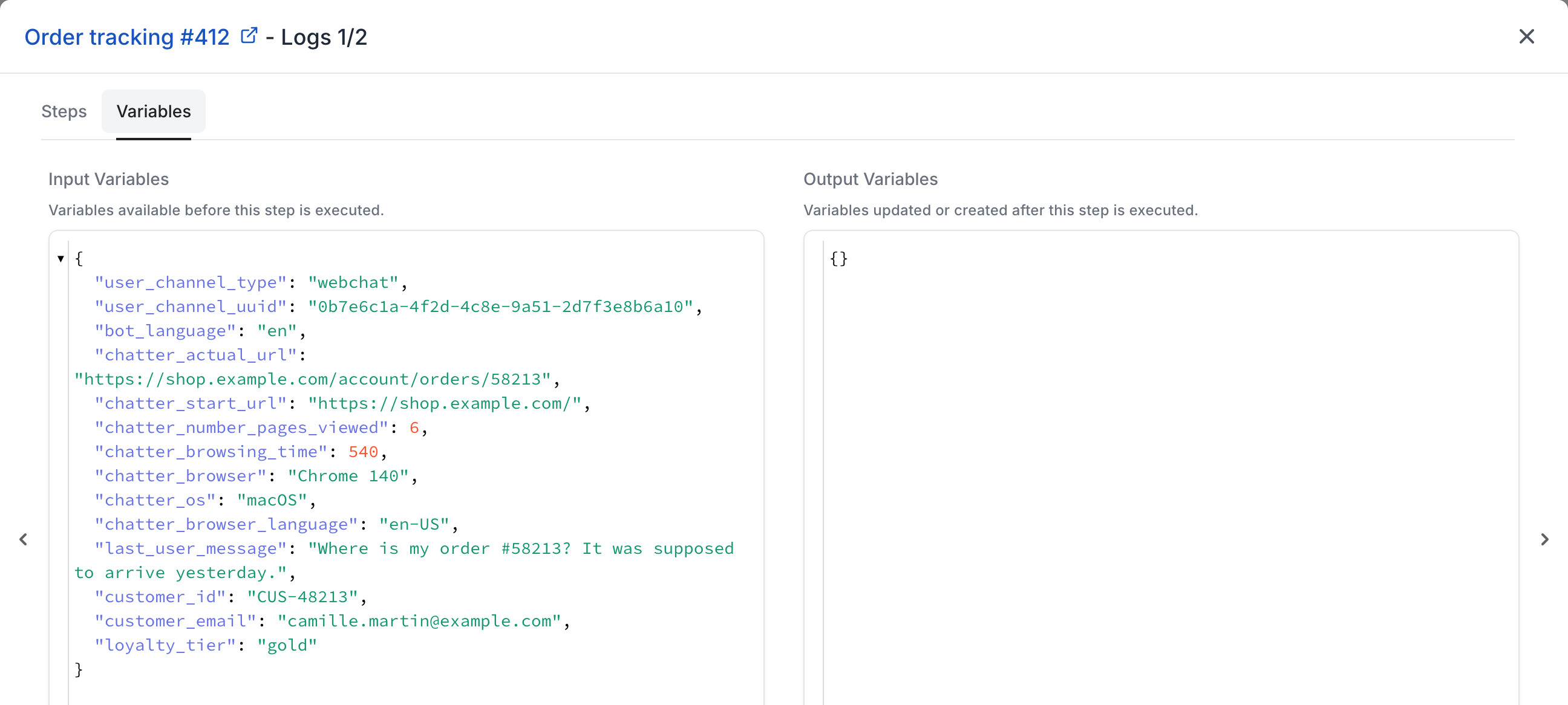The image size is (1568, 705).
Task: Open Order tracking #412 external link icon
Action: [249, 36]
